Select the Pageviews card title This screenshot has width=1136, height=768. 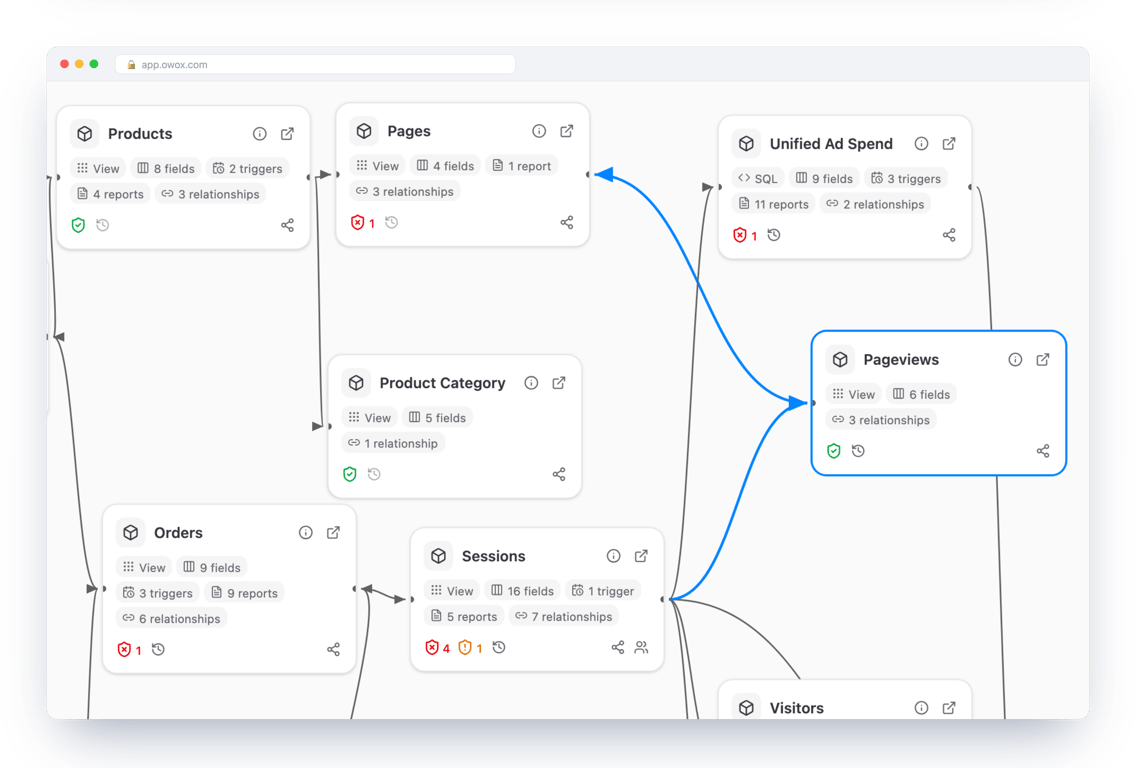901,359
